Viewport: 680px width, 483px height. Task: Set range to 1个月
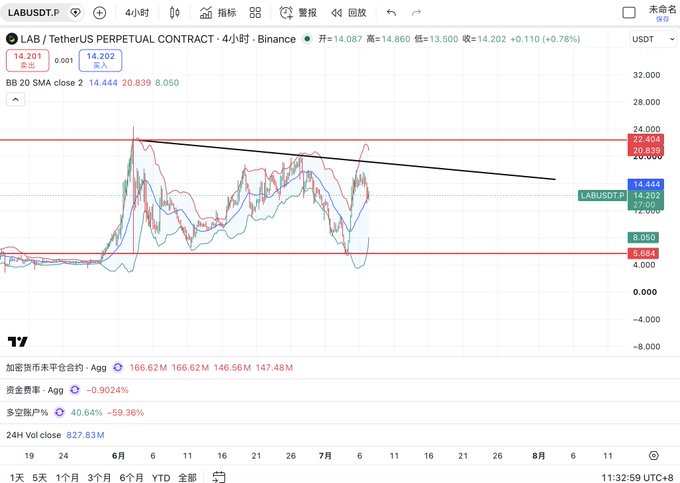point(67,477)
